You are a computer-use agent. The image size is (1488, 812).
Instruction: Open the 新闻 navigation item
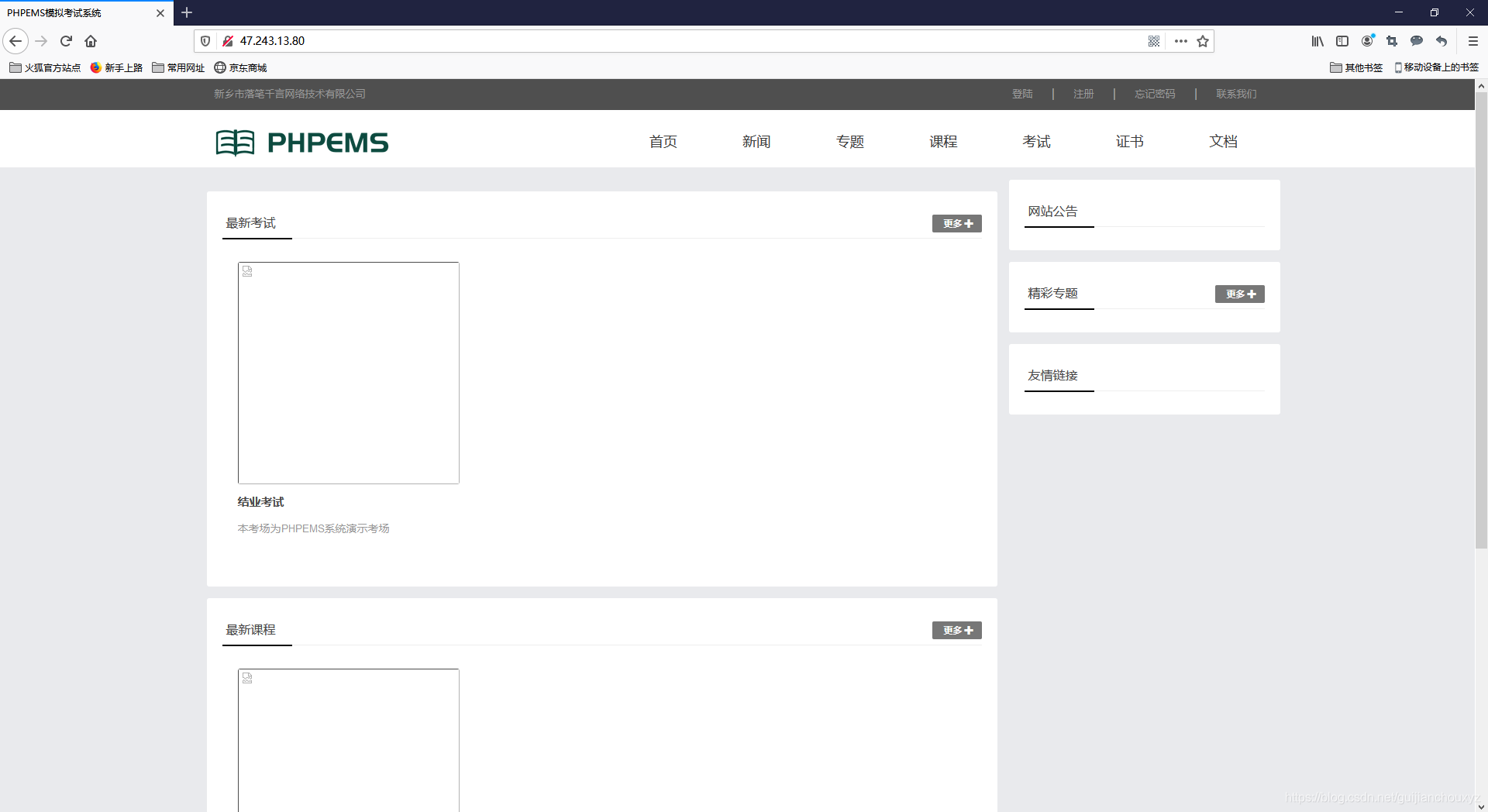tap(756, 142)
